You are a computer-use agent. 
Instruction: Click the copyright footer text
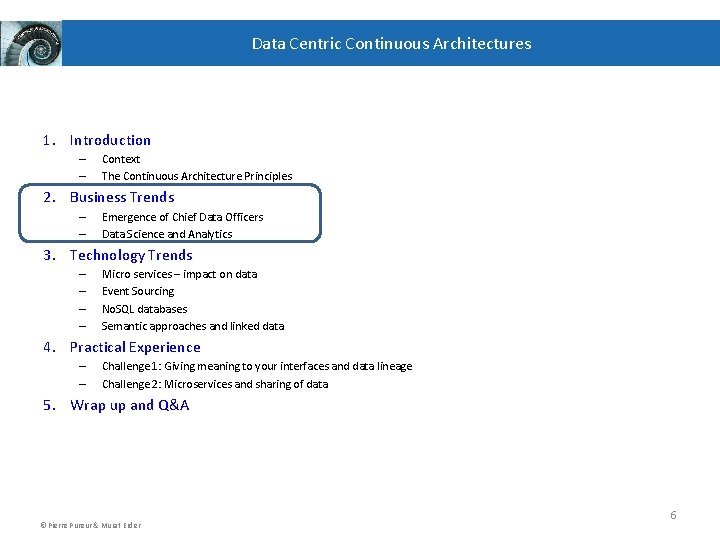point(91,525)
